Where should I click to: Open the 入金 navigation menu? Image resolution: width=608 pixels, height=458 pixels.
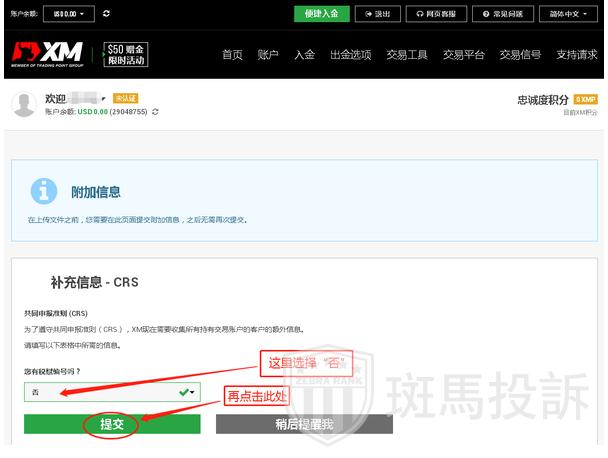coord(305,55)
